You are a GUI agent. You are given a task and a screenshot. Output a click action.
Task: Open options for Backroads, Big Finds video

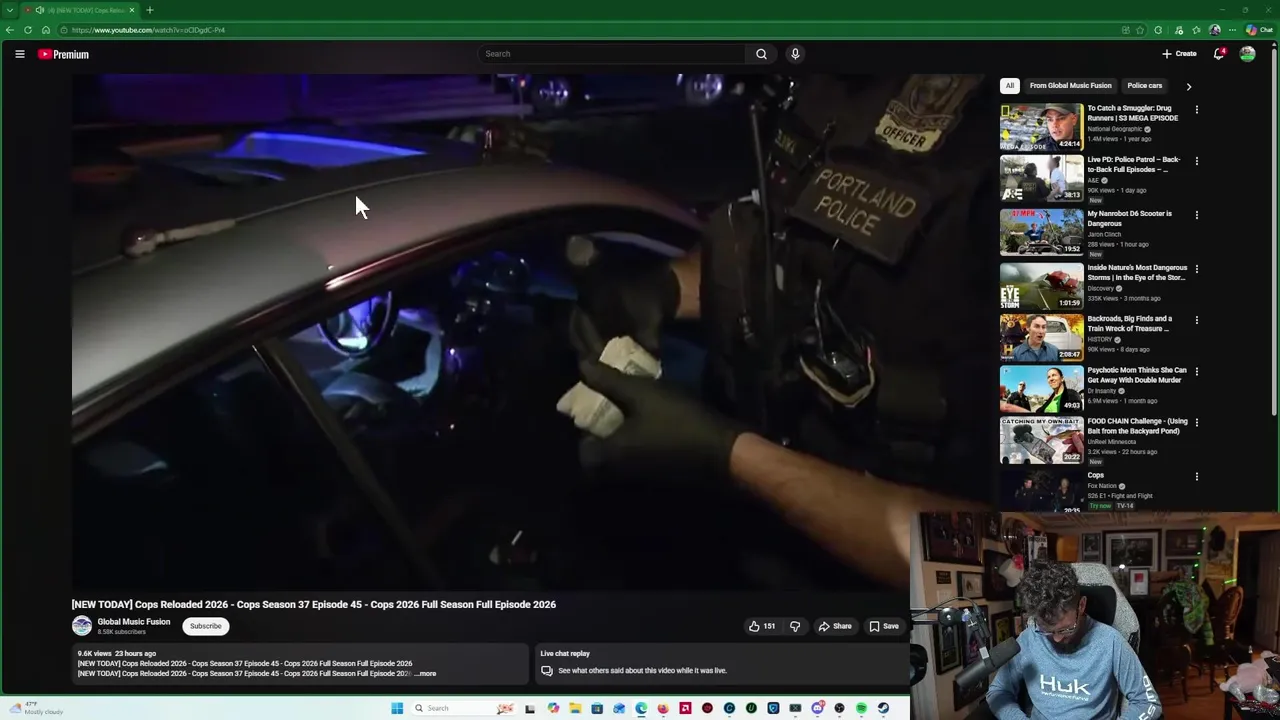pyautogui.click(x=1196, y=320)
